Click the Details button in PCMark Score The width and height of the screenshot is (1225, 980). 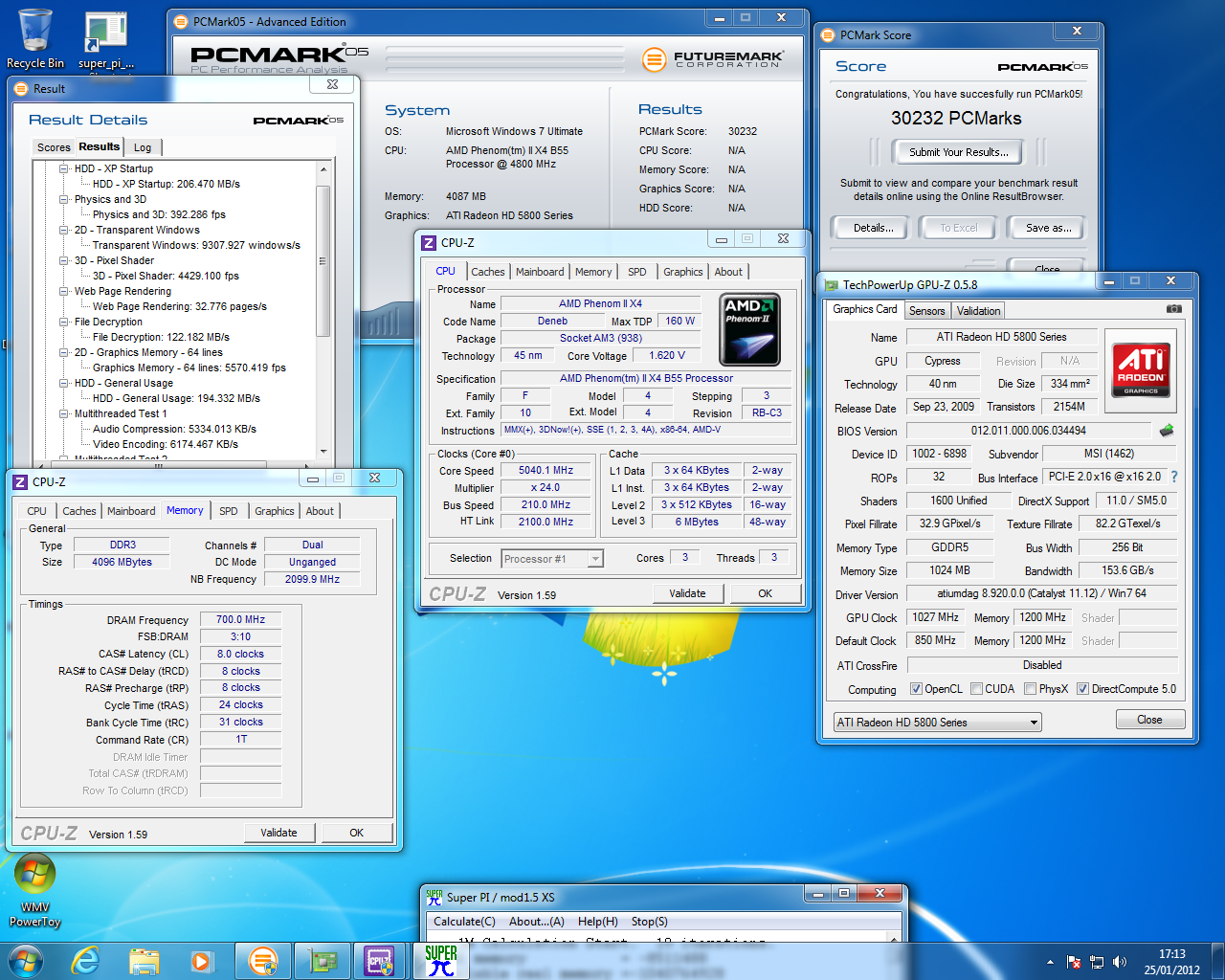tap(873, 228)
